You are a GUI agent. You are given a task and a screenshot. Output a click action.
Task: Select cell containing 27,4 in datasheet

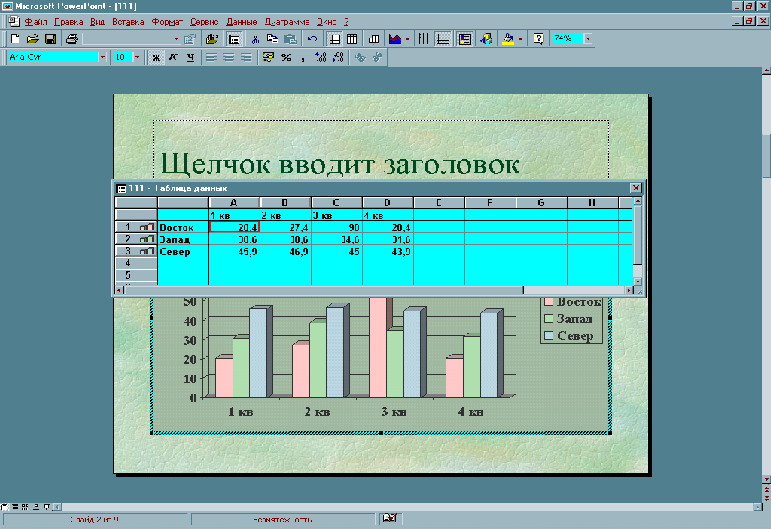[285, 227]
